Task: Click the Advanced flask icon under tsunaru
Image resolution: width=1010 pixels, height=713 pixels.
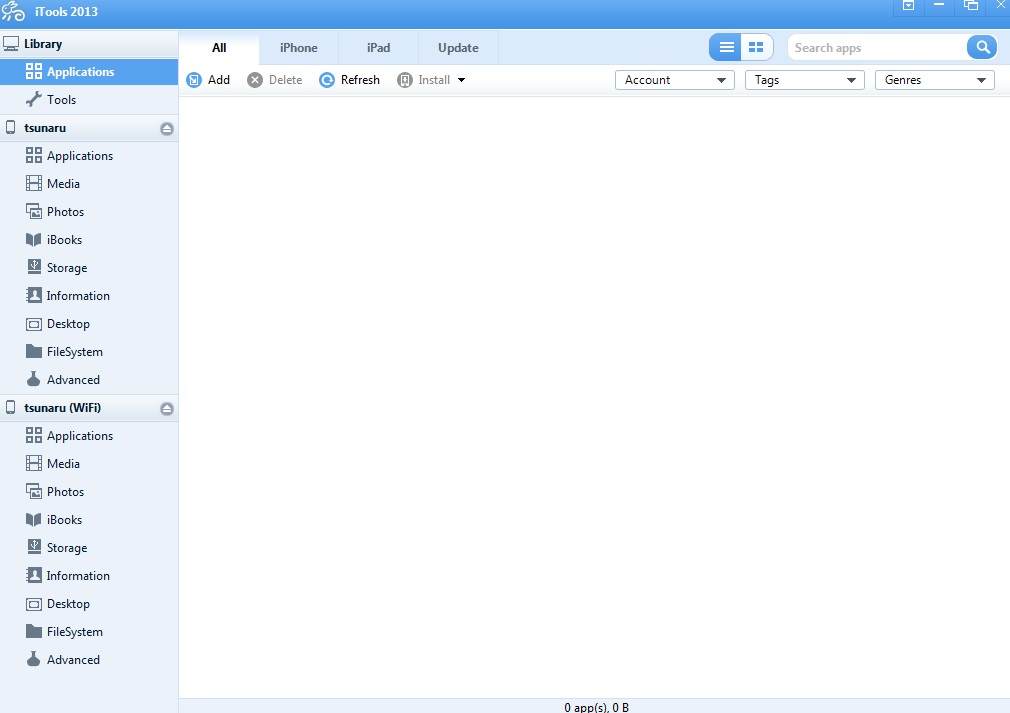Action: (33, 379)
